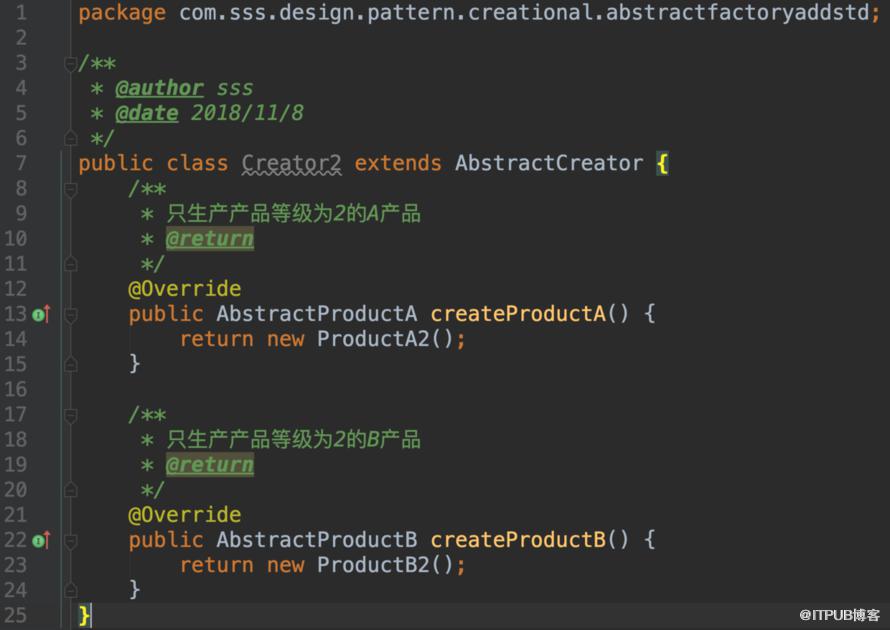This screenshot has width=890, height=630.
Task: Click the createProductA method name
Action: click(x=518, y=314)
